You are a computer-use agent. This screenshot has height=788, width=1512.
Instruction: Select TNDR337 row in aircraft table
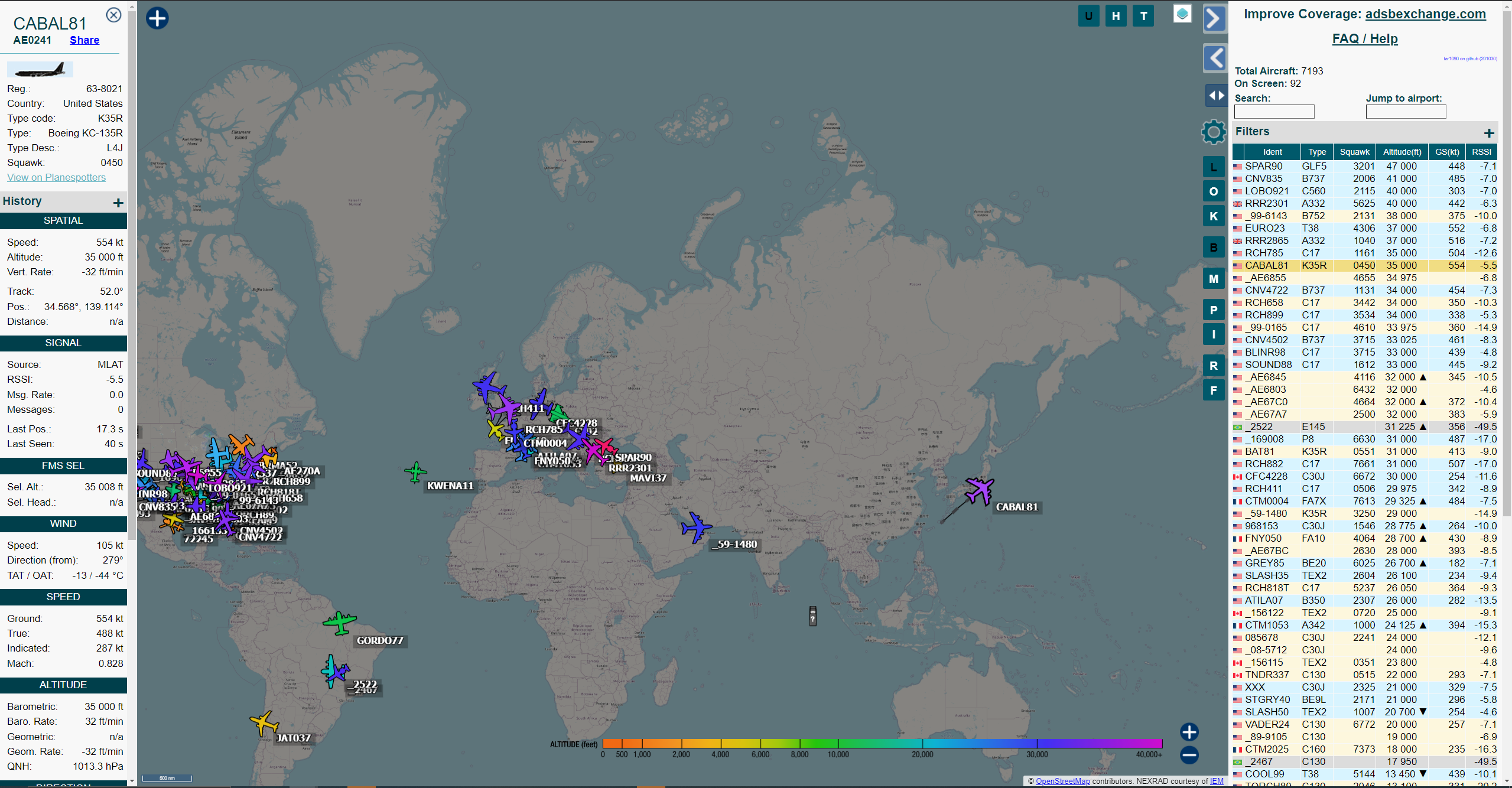[1364, 675]
